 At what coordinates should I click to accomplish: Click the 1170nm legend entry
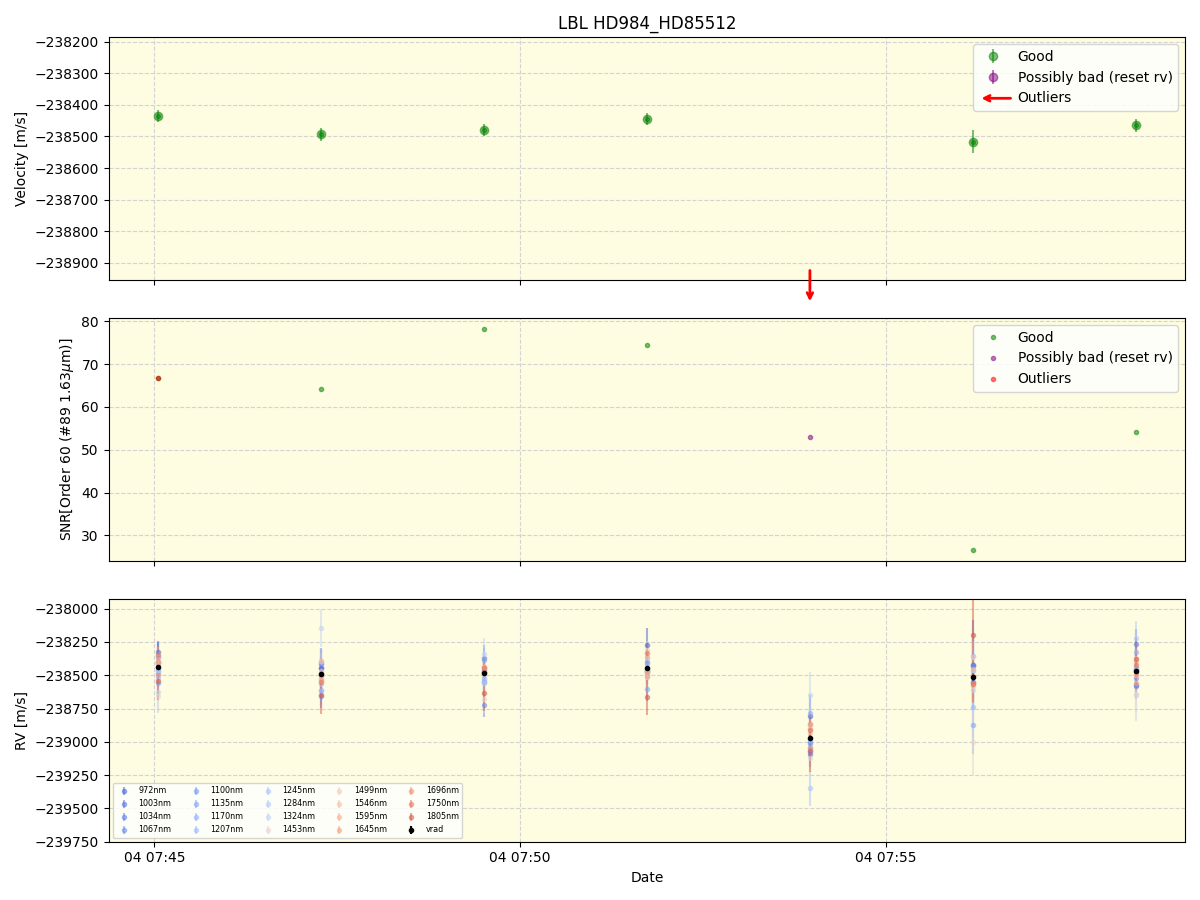tap(216, 816)
